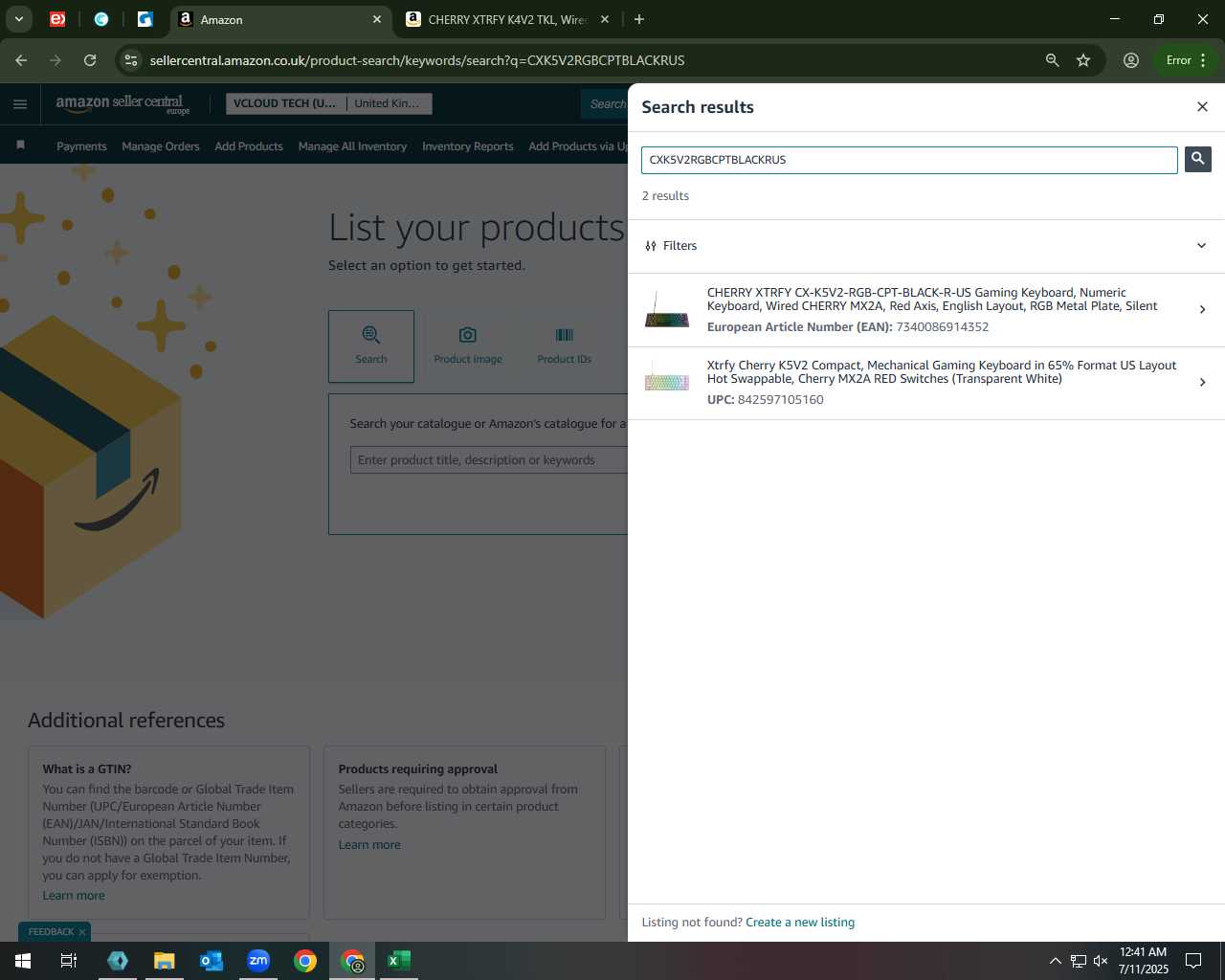1225x980 pixels.
Task: Expand the Filters section chevron
Action: point(1202,246)
